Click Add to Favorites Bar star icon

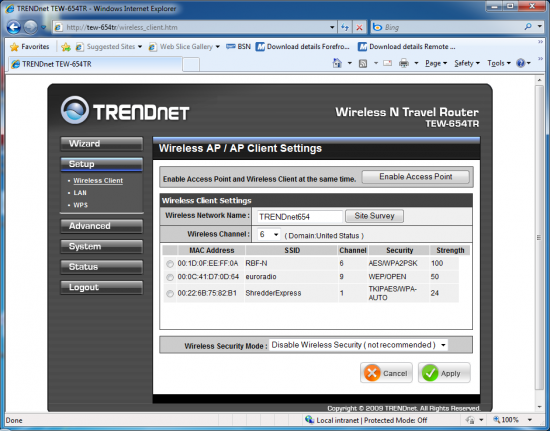point(66,47)
